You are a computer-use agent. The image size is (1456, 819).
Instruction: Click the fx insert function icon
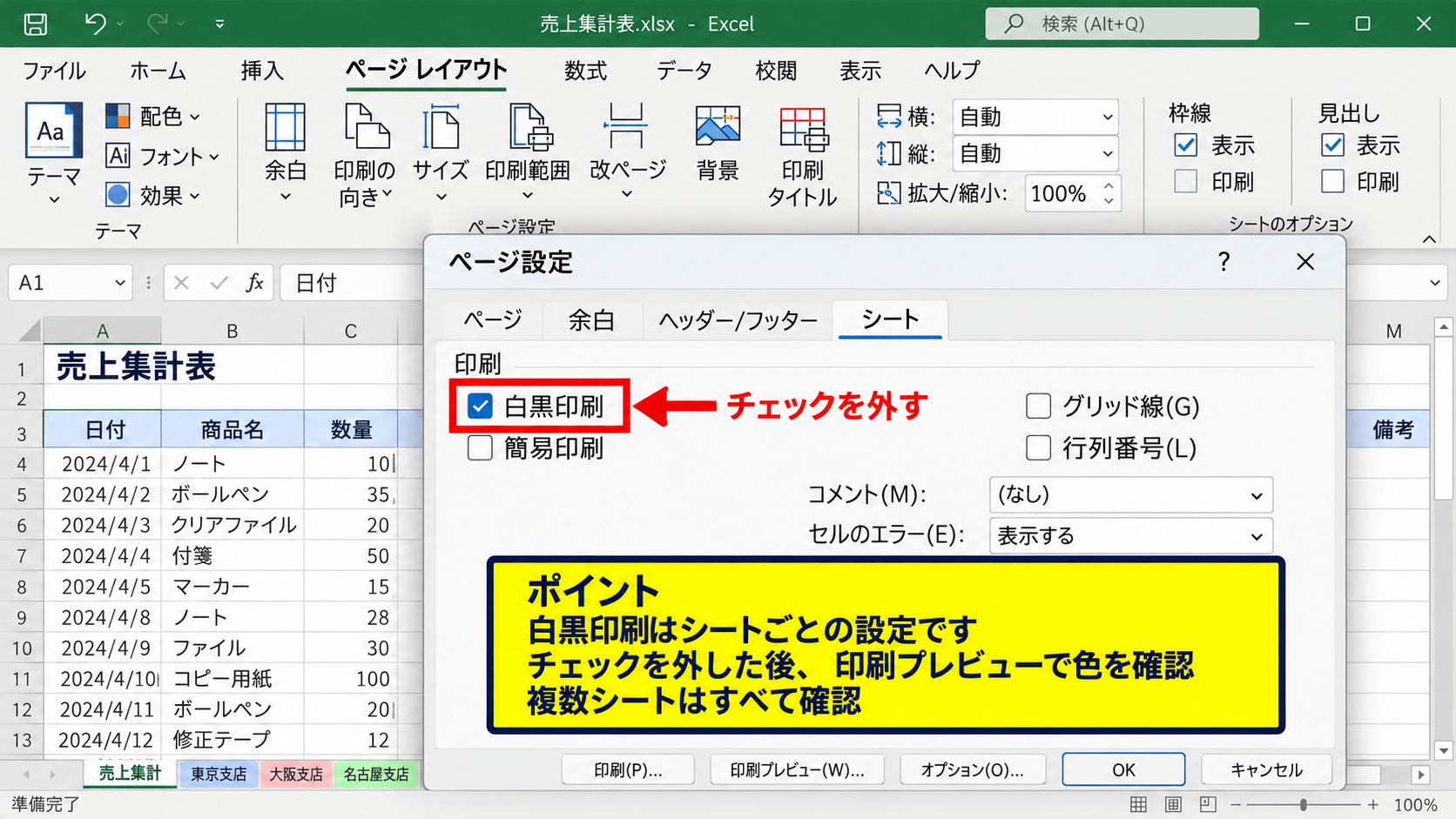click(x=254, y=283)
